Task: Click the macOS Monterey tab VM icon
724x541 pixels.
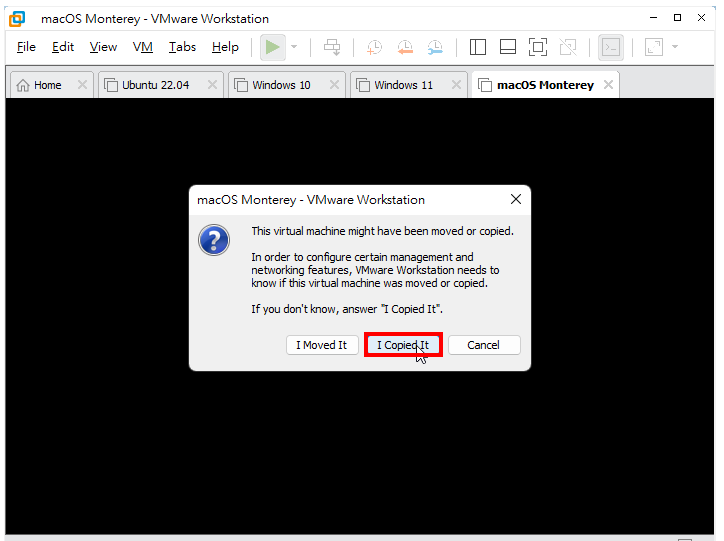Action: 484,85
